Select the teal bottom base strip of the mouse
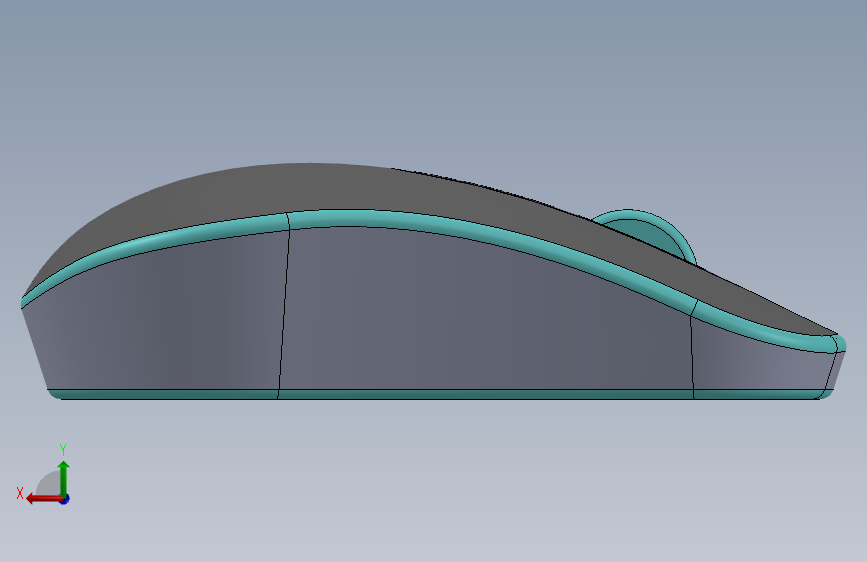This screenshot has height=562, width=867. pos(440,394)
